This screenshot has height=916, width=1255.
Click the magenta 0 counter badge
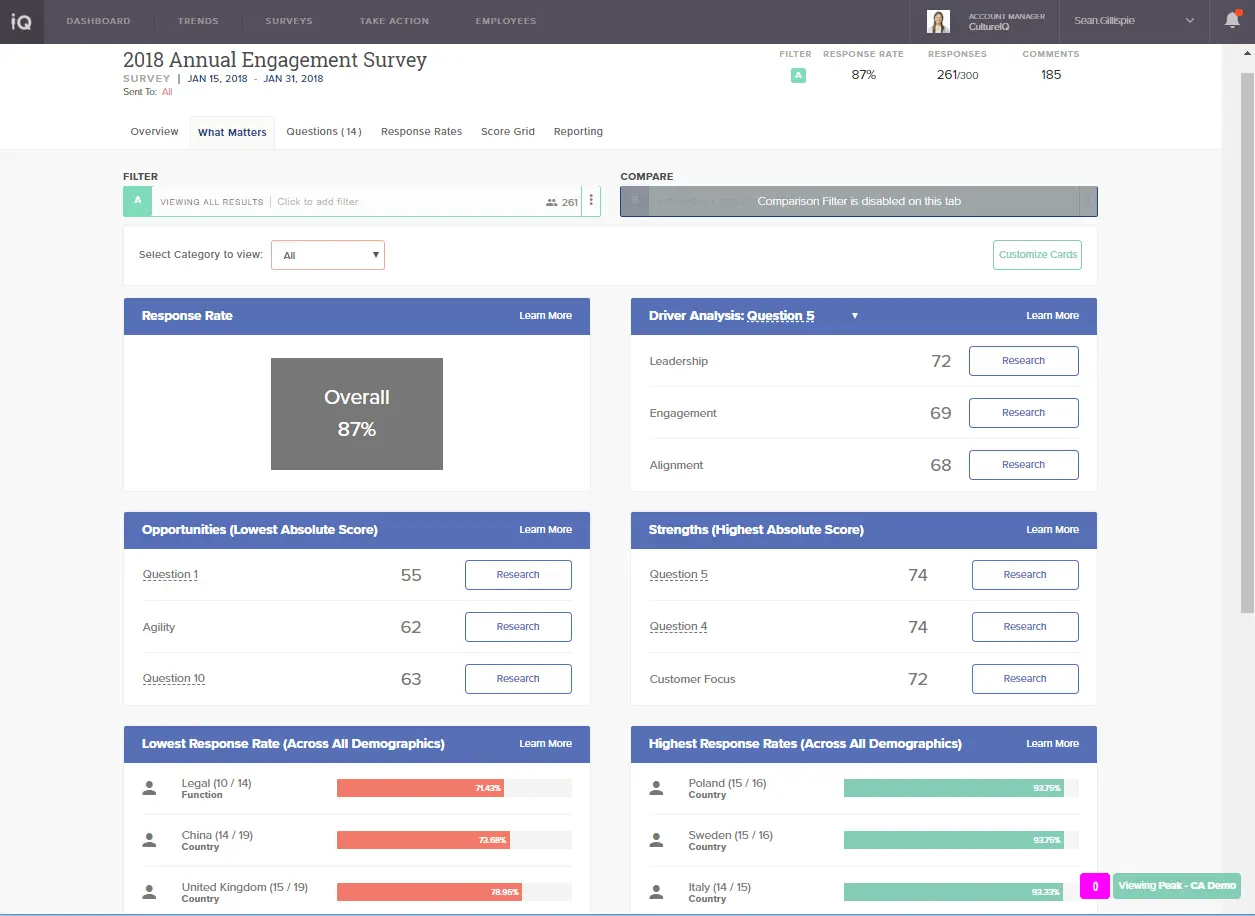(1094, 886)
